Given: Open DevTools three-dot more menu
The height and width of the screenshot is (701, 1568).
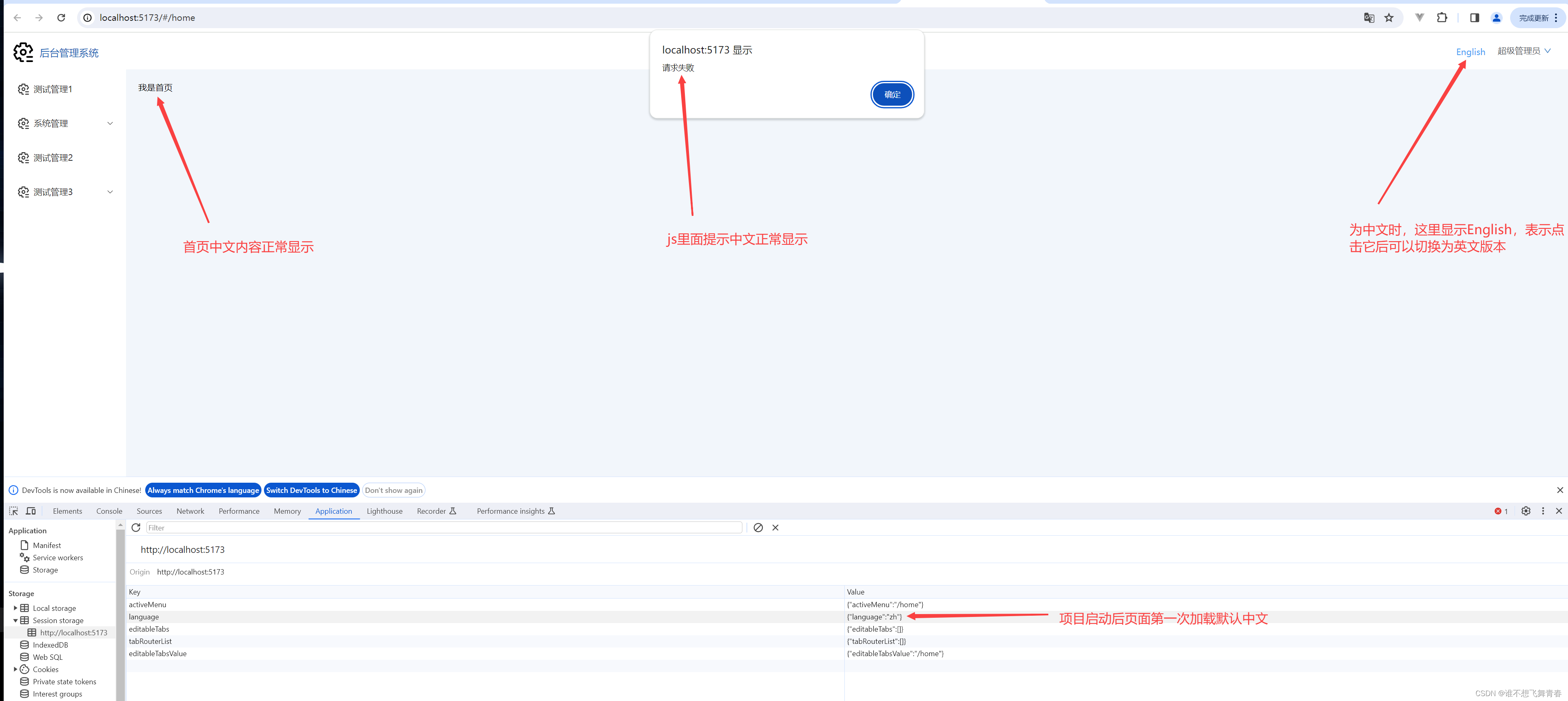Looking at the screenshot, I should pos(1543,511).
